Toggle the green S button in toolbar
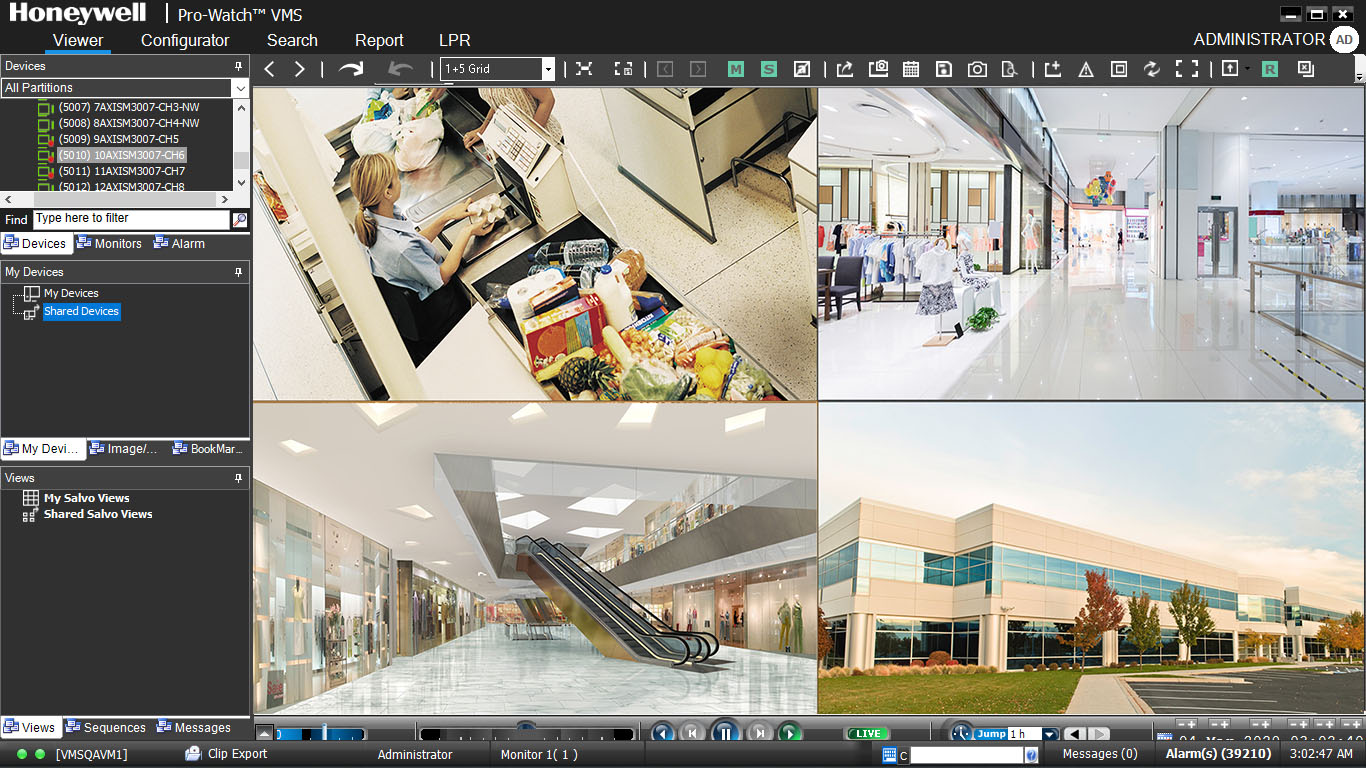This screenshot has height=768, width=1366. click(x=768, y=69)
